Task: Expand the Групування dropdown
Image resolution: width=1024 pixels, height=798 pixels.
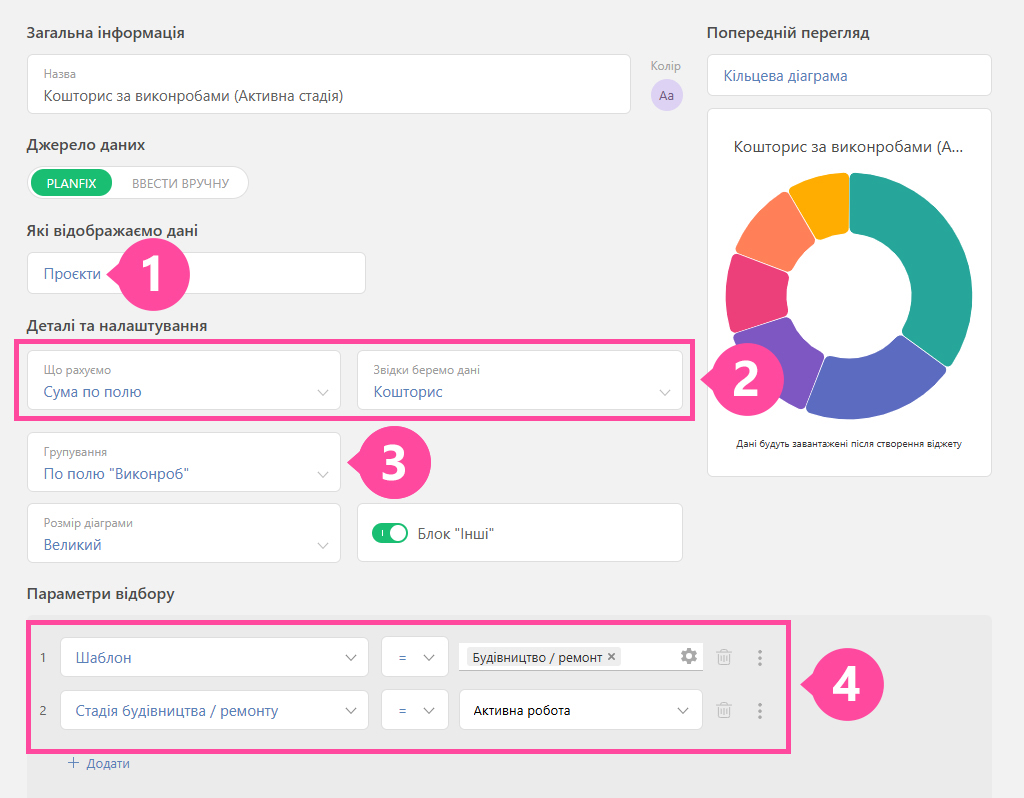Action: (x=184, y=462)
